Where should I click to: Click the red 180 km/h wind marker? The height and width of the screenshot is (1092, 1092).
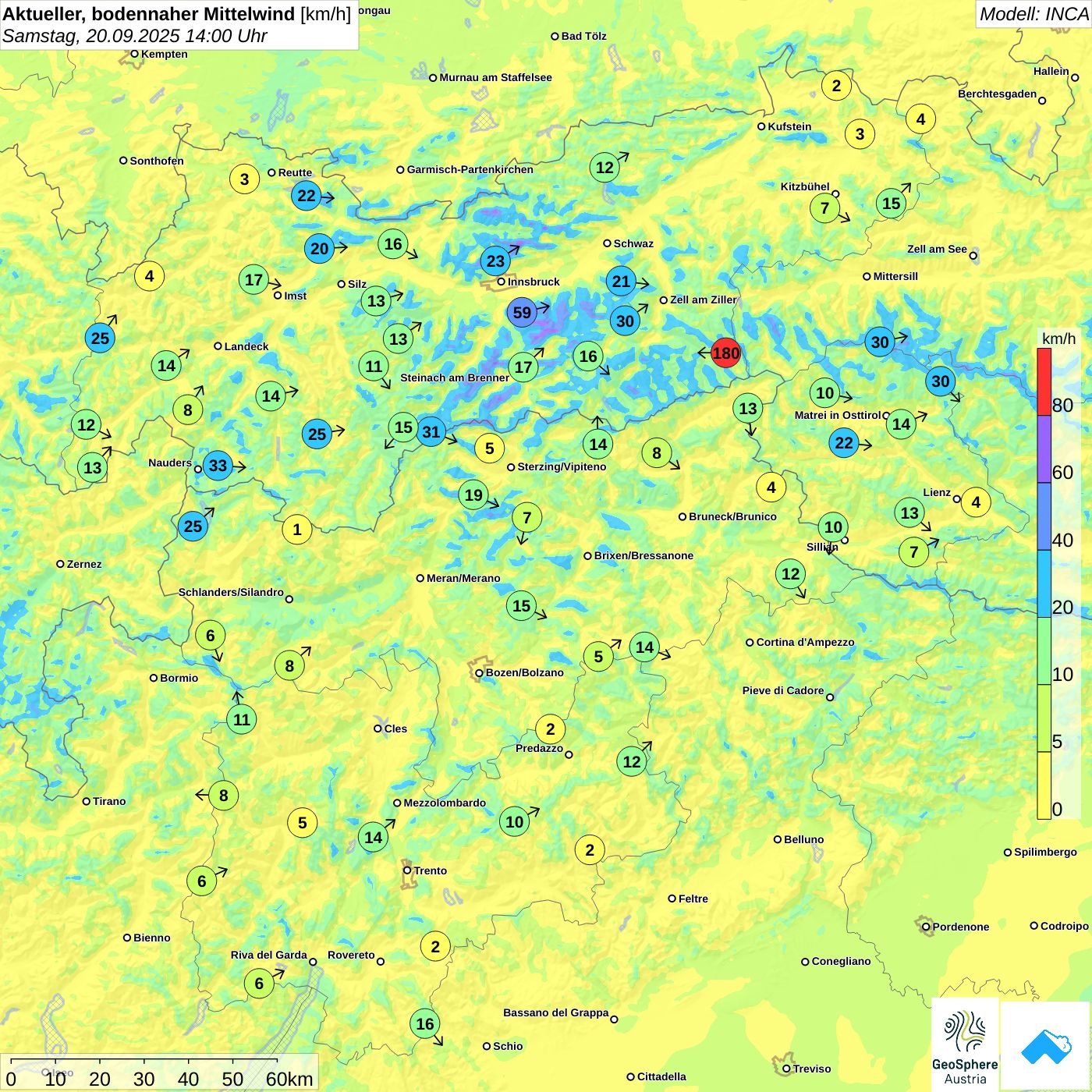pos(725,353)
